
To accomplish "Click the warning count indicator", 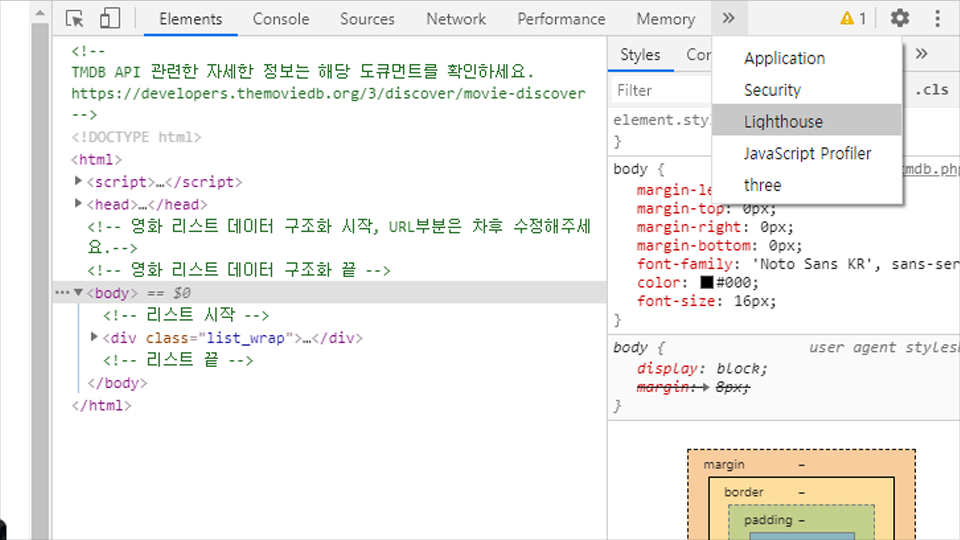I will 853,18.
